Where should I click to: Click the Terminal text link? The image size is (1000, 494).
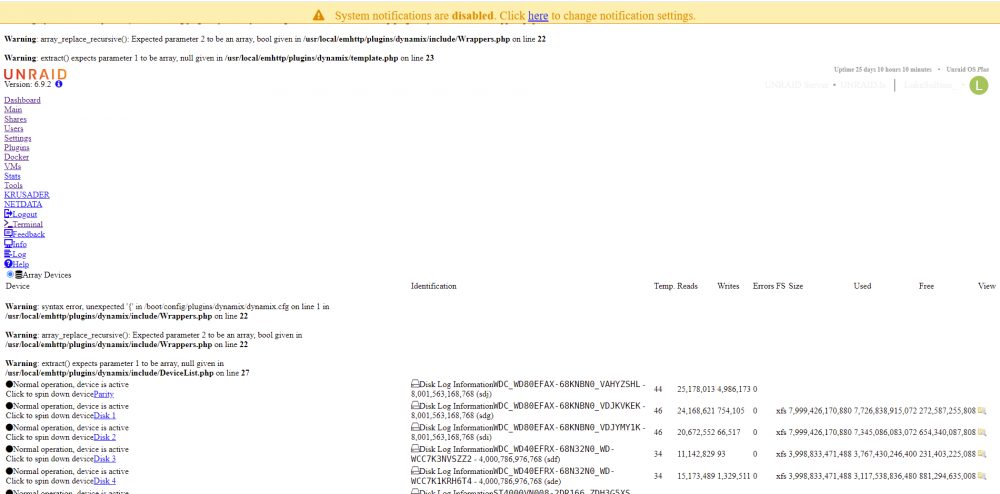click(x=27, y=224)
